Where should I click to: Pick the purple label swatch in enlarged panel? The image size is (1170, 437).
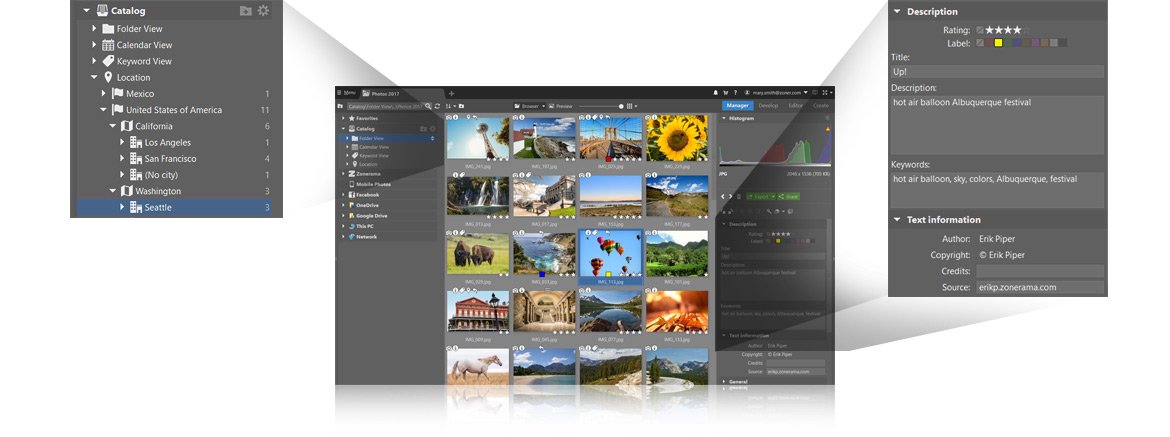tap(1035, 43)
